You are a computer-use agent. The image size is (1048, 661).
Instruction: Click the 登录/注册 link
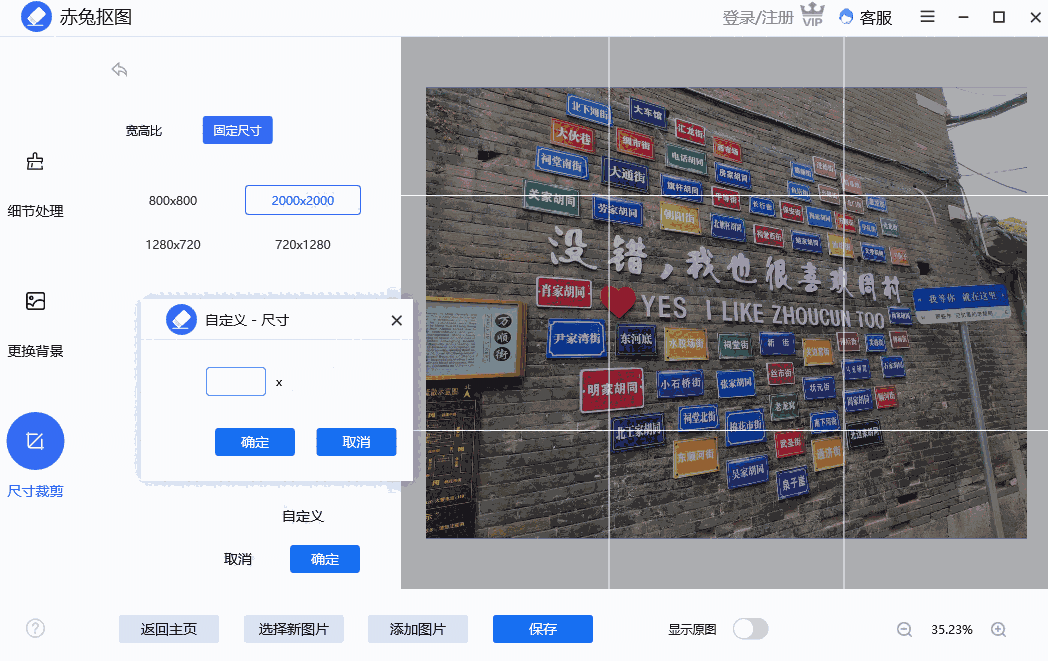point(757,17)
